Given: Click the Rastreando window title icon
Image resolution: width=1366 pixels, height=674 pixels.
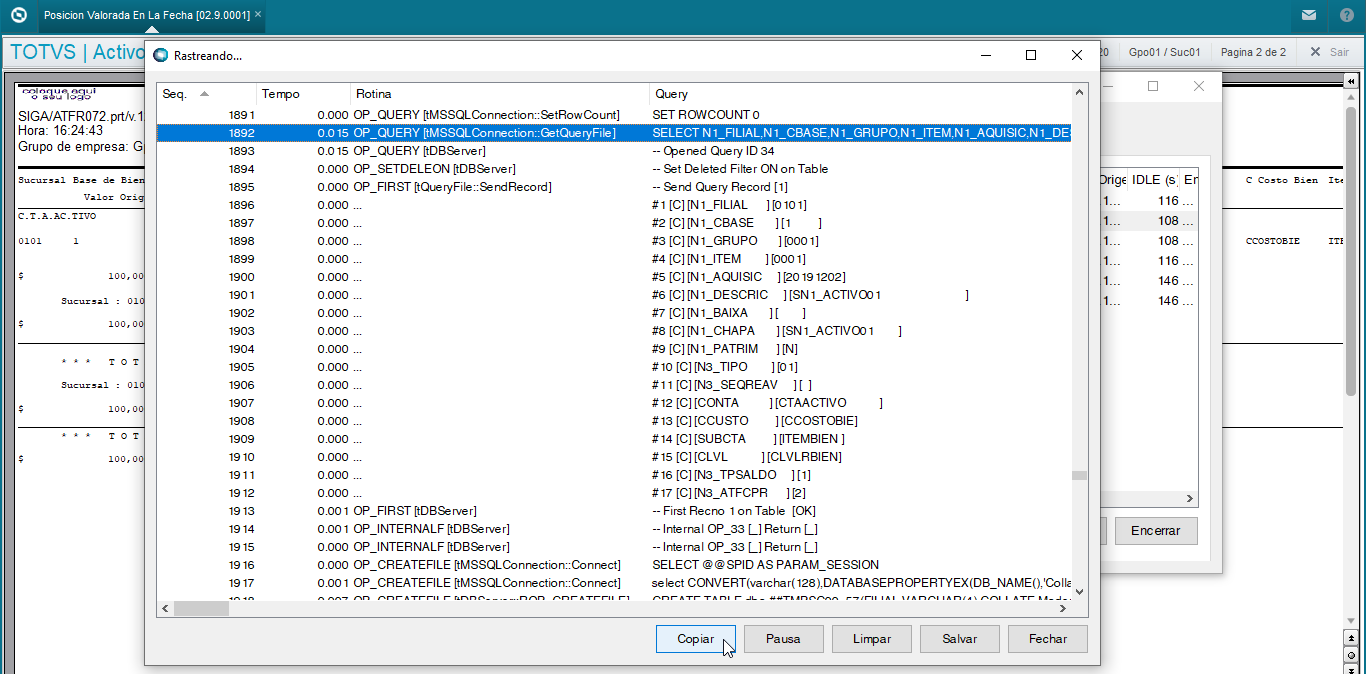Looking at the screenshot, I should 160,55.
